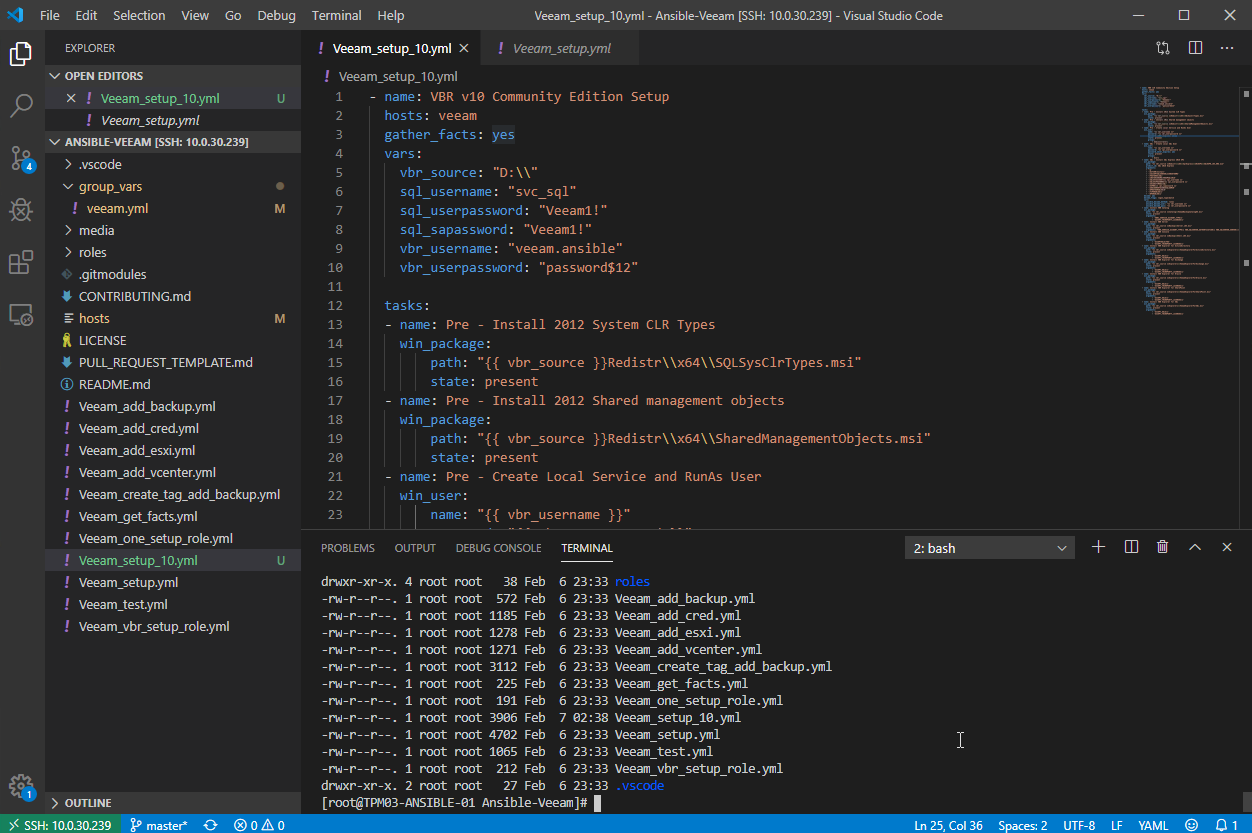
Task: Click the YAML language mode indicator
Action: [1153, 825]
